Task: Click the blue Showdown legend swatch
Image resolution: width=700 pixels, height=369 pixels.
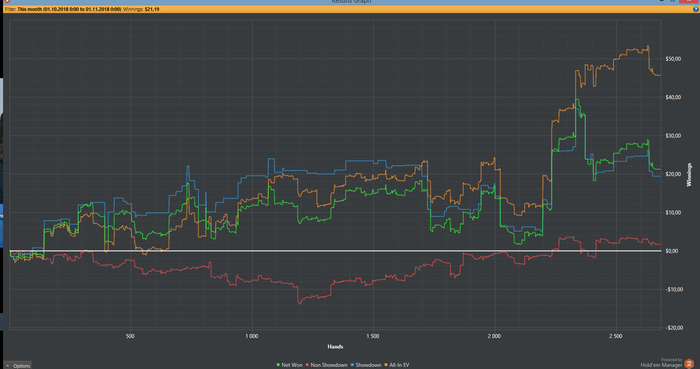Action: [352, 365]
